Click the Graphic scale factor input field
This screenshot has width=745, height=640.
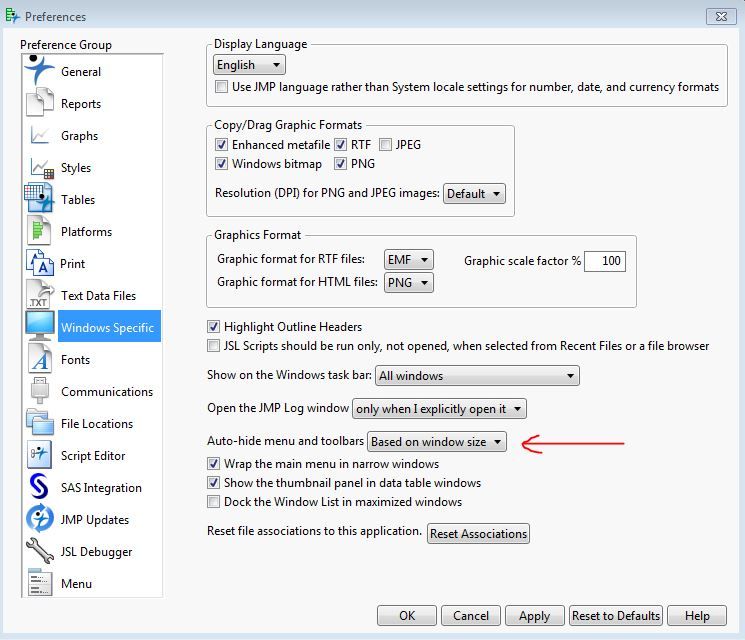(x=605, y=261)
